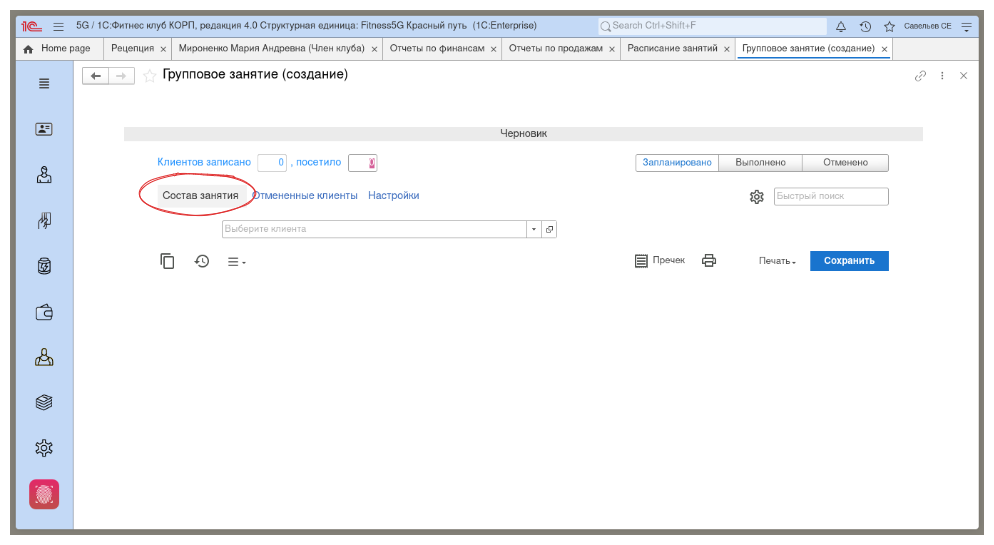The image size is (994, 545).
Task: Set status to Запланировано
Action: 677,163
